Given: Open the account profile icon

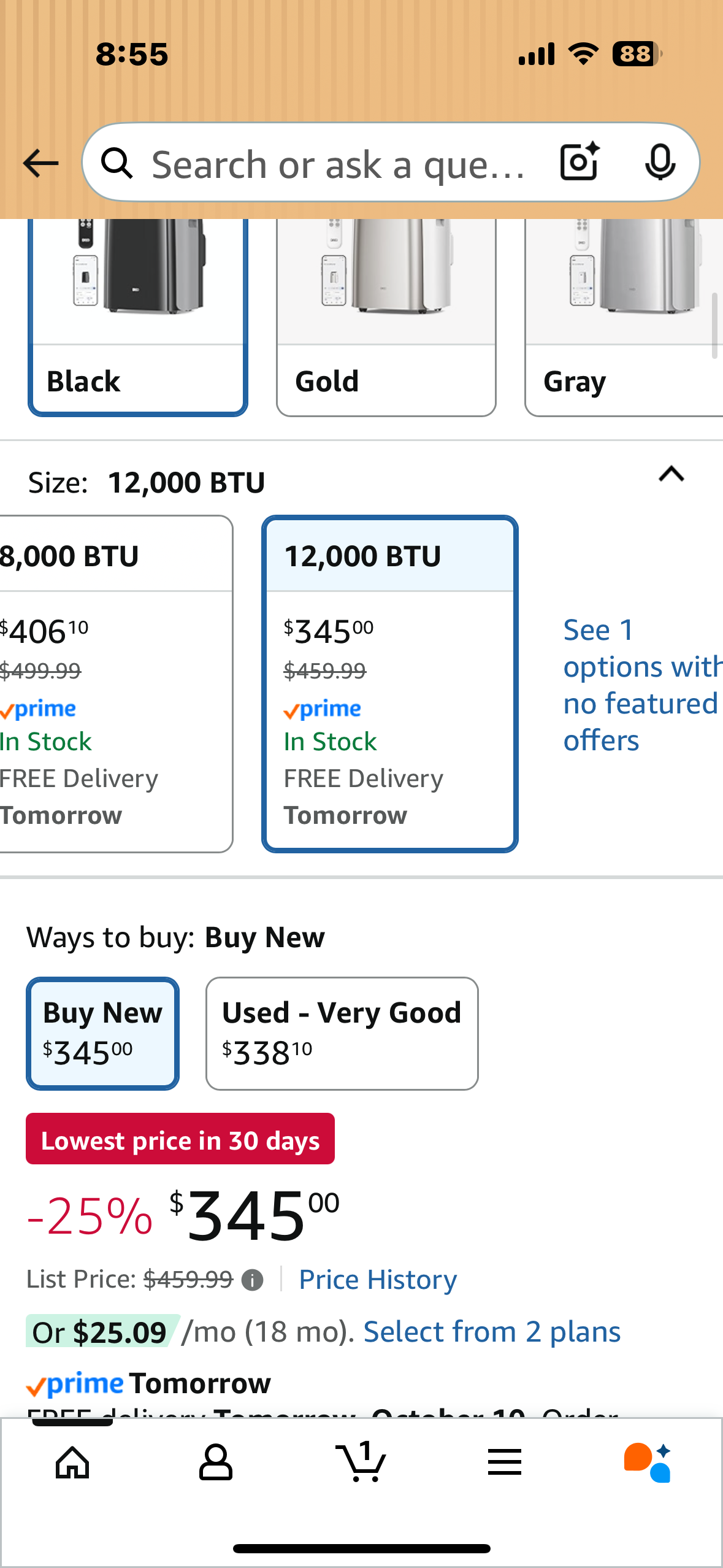Looking at the screenshot, I should [216, 1462].
